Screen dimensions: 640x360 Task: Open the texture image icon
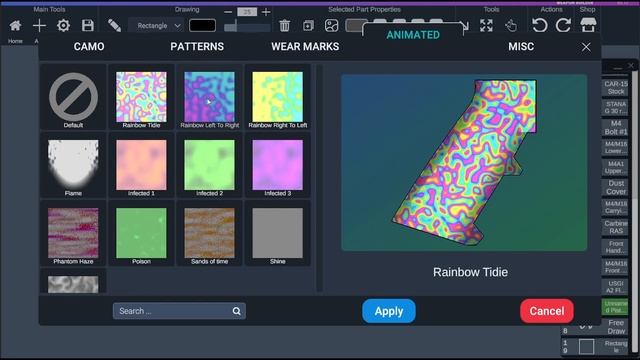331,26
